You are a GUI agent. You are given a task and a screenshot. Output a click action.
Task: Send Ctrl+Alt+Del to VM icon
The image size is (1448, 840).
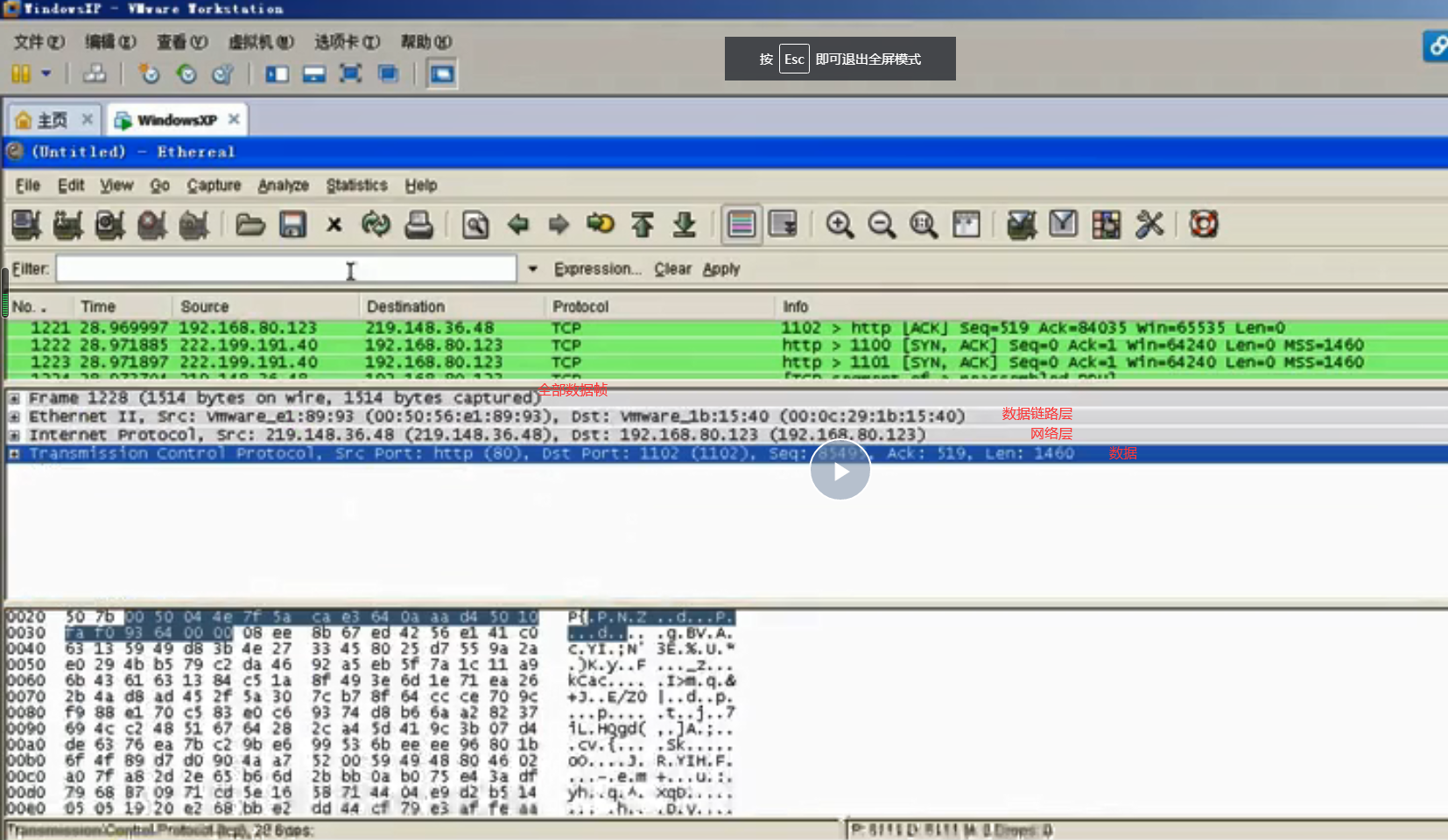pos(95,74)
